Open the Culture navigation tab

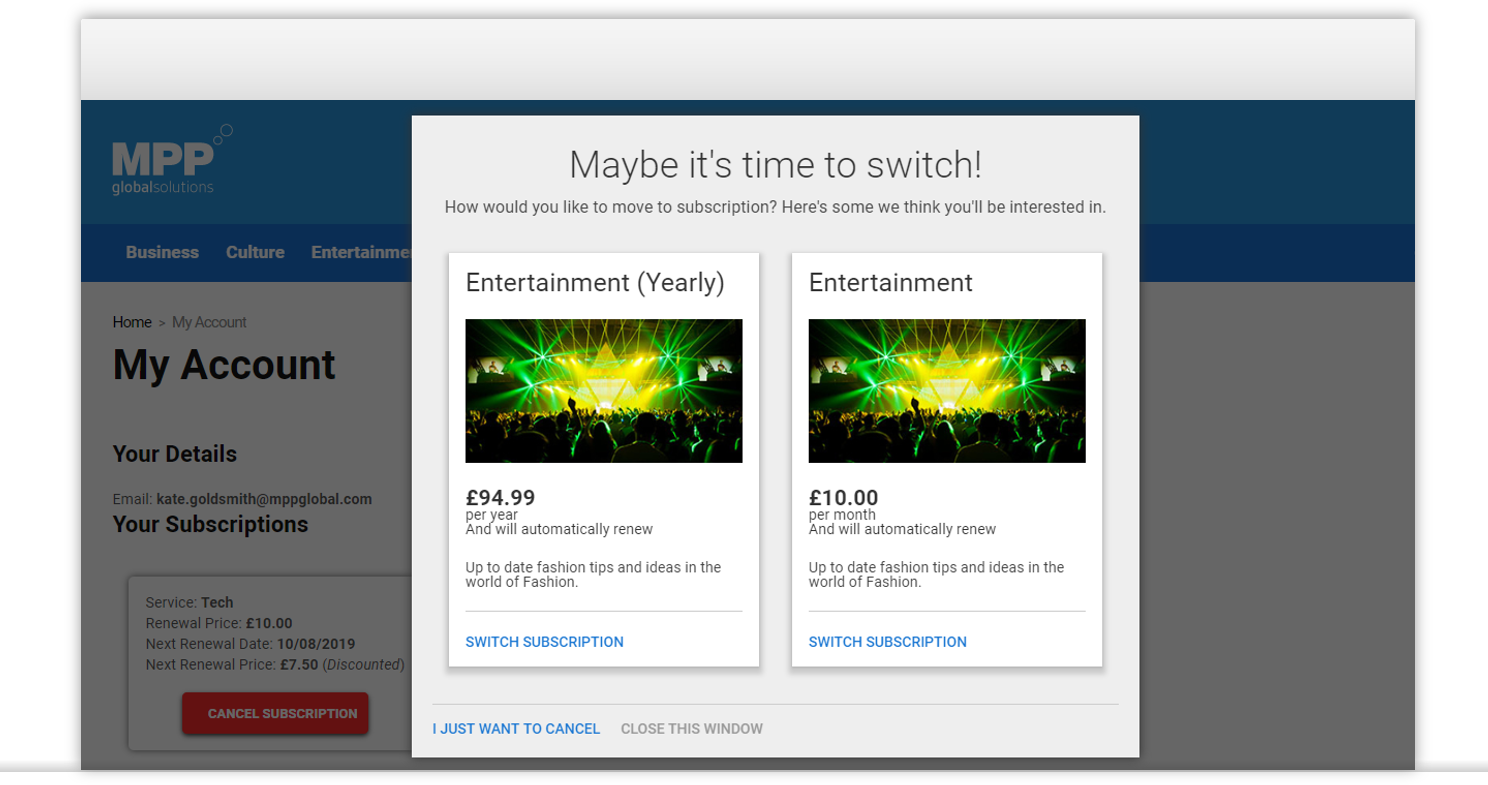255,252
